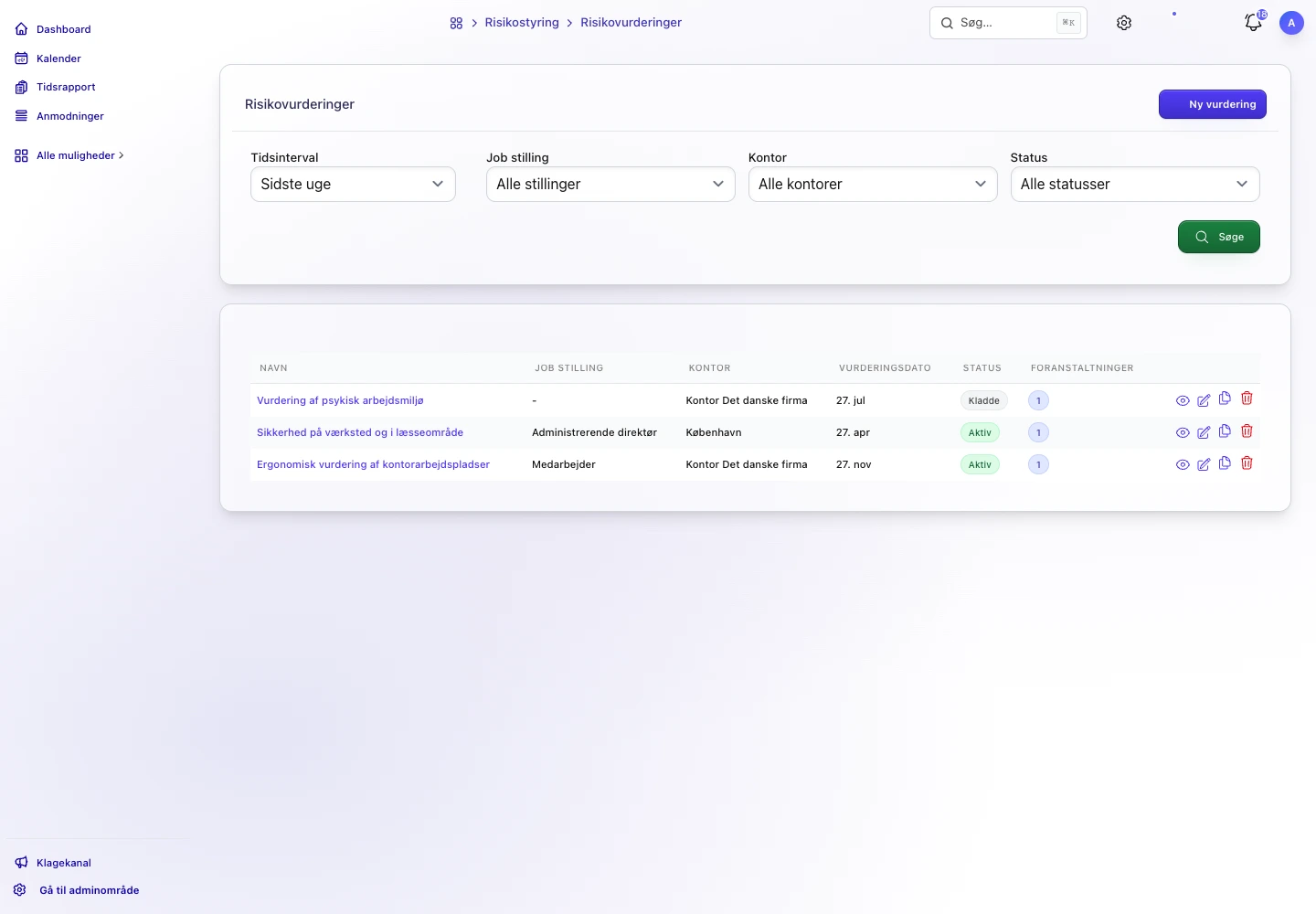The image size is (1316, 914).
Task: Click the Ny vurdering button
Action: pos(1213,104)
